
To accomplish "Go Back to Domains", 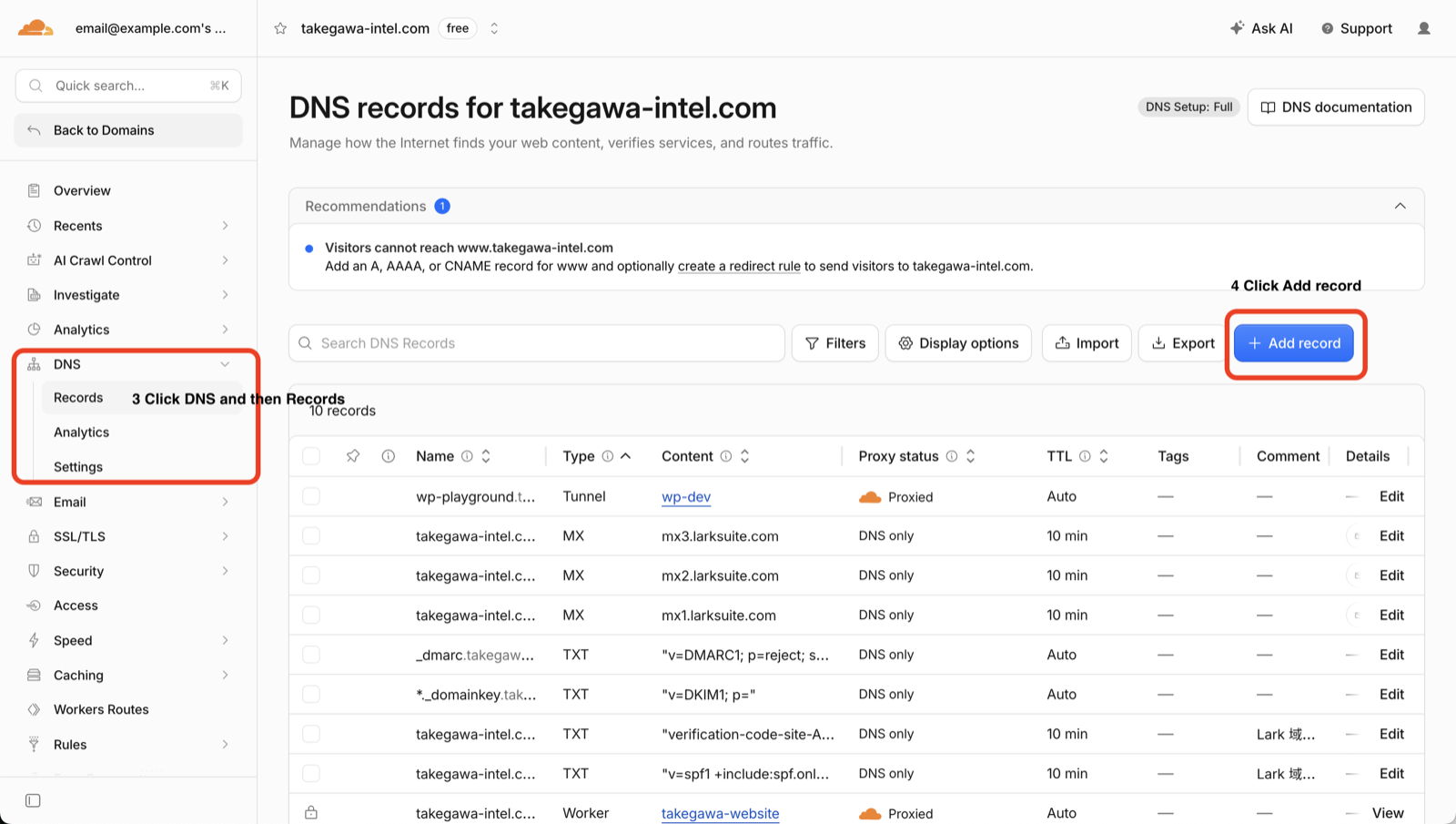I will (x=128, y=130).
